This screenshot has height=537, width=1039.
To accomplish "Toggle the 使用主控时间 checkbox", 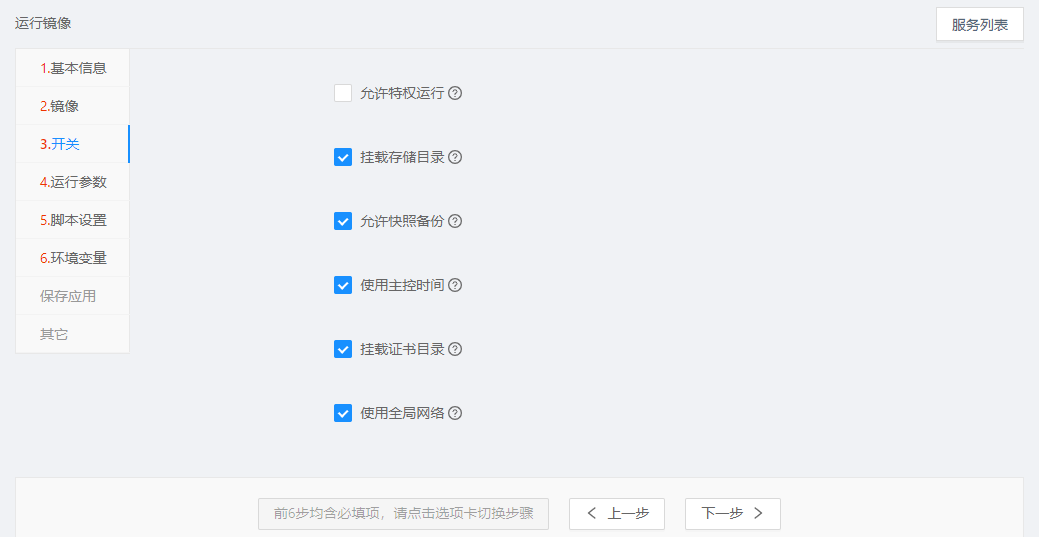I will 343,285.
